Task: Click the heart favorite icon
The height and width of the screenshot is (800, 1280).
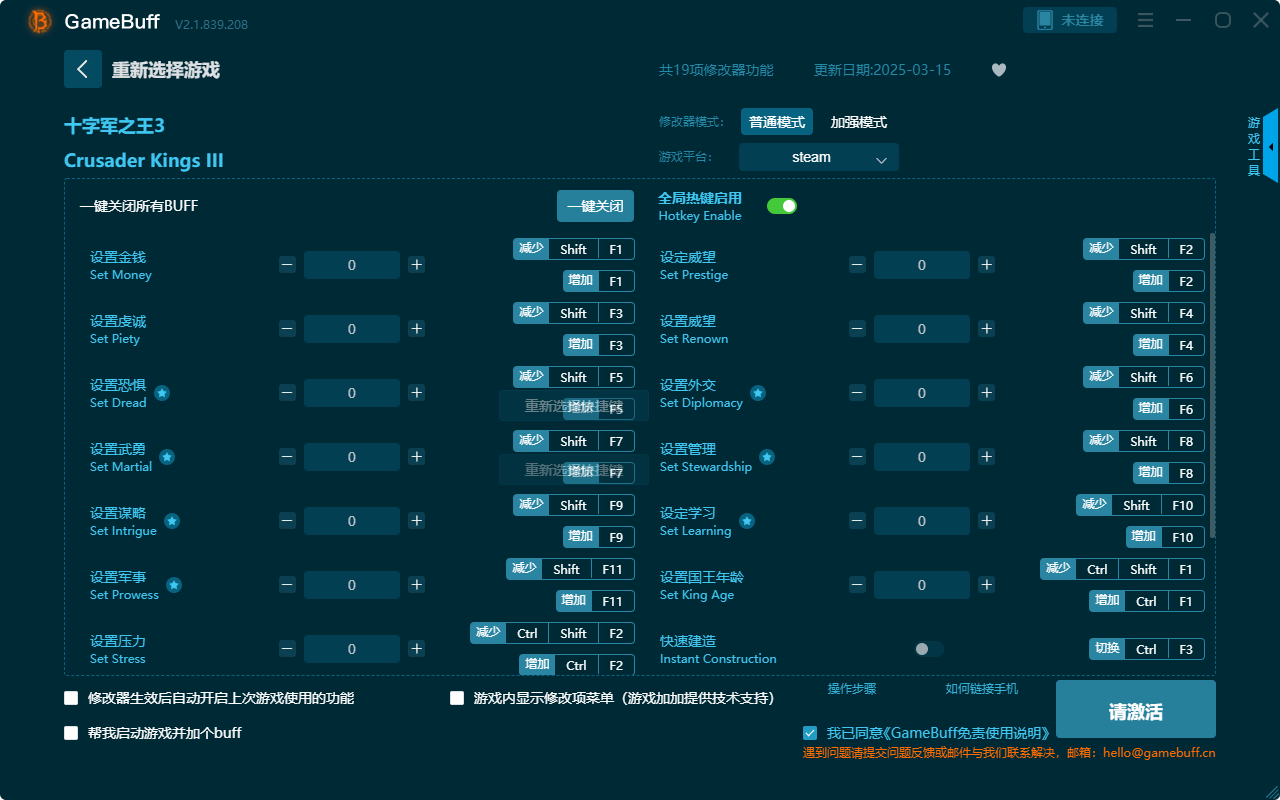Action: click(998, 70)
